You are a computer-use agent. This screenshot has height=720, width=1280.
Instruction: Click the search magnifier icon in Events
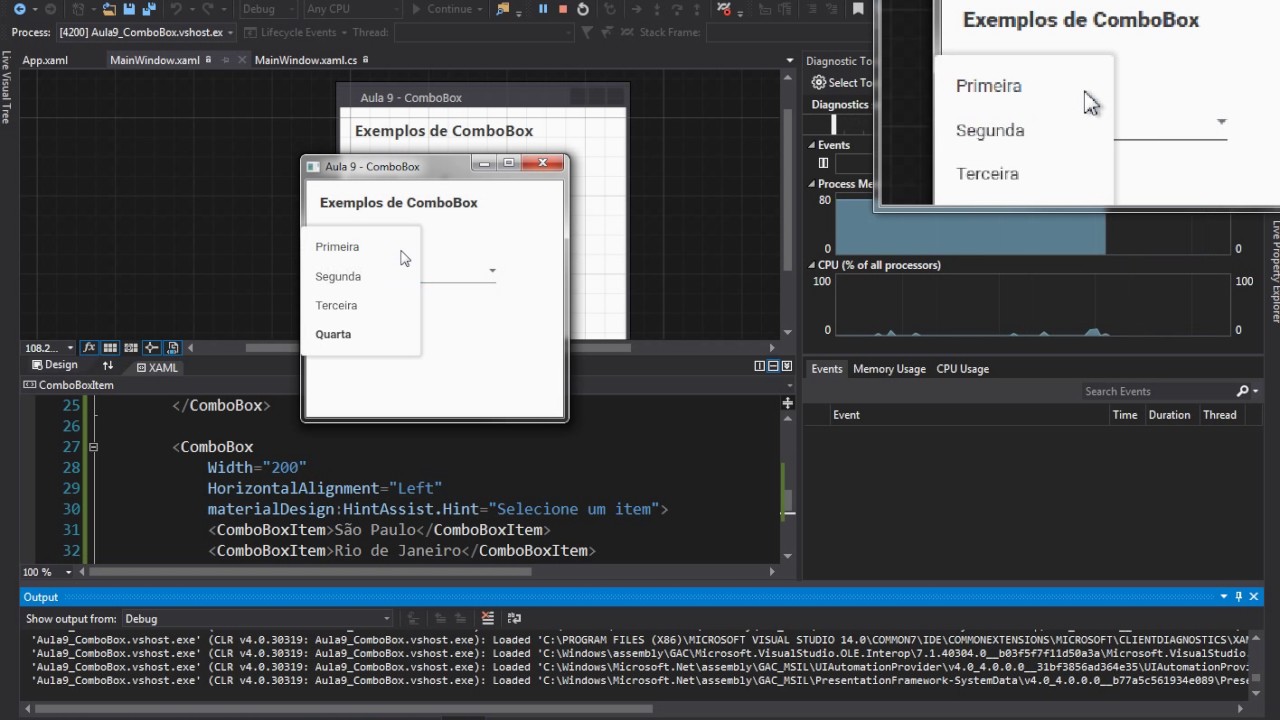(1243, 391)
